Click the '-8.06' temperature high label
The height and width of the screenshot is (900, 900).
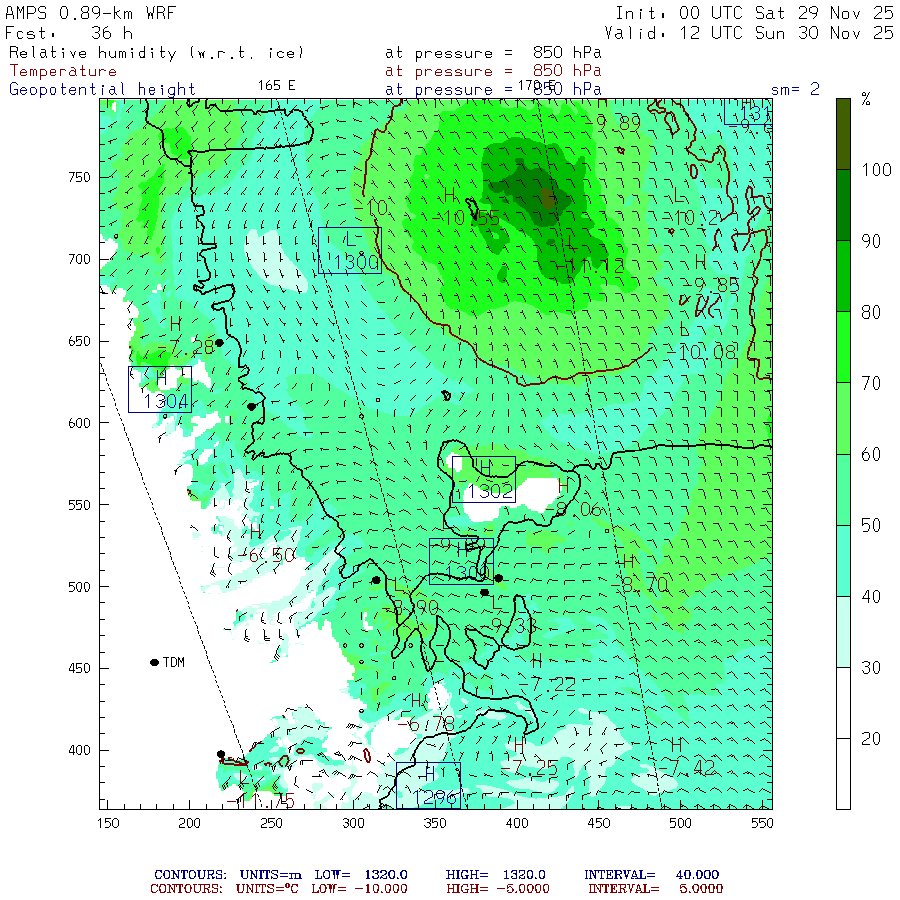pyautogui.click(x=573, y=509)
